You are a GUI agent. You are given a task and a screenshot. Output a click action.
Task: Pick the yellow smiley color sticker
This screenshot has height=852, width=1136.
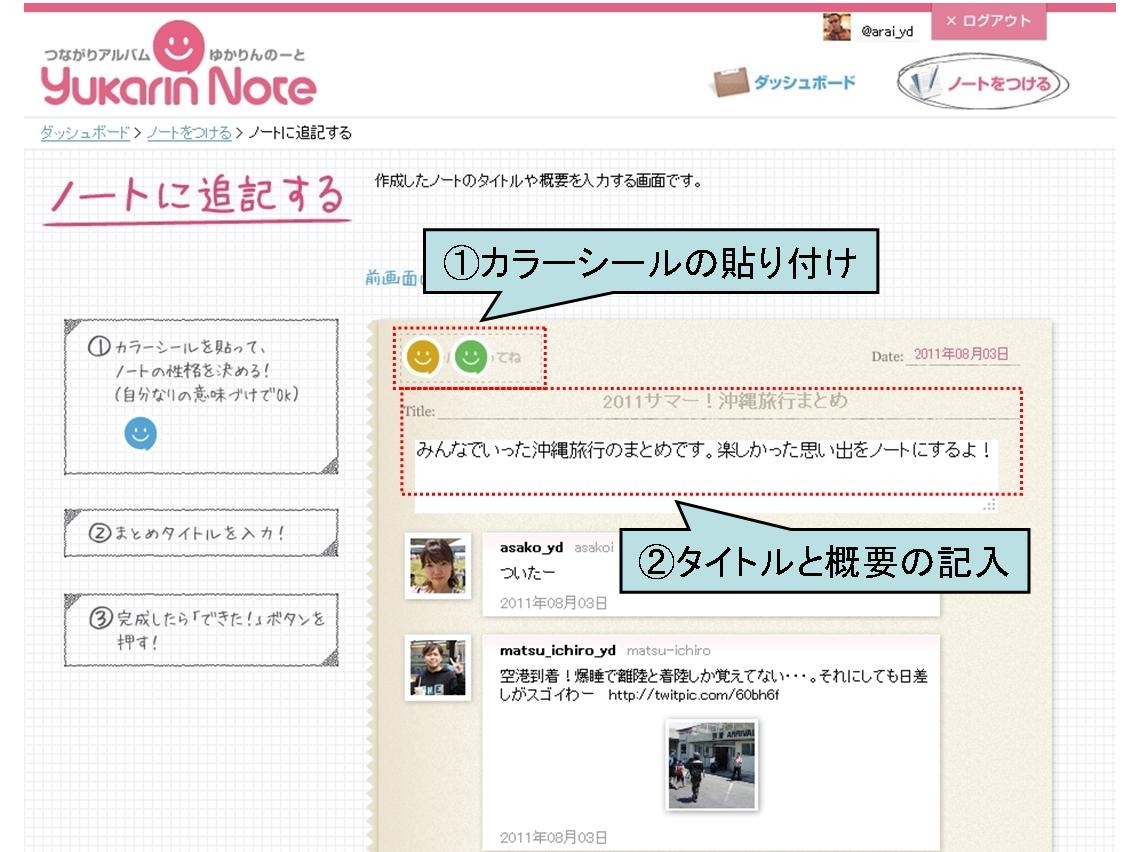pyautogui.click(x=422, y=356)
